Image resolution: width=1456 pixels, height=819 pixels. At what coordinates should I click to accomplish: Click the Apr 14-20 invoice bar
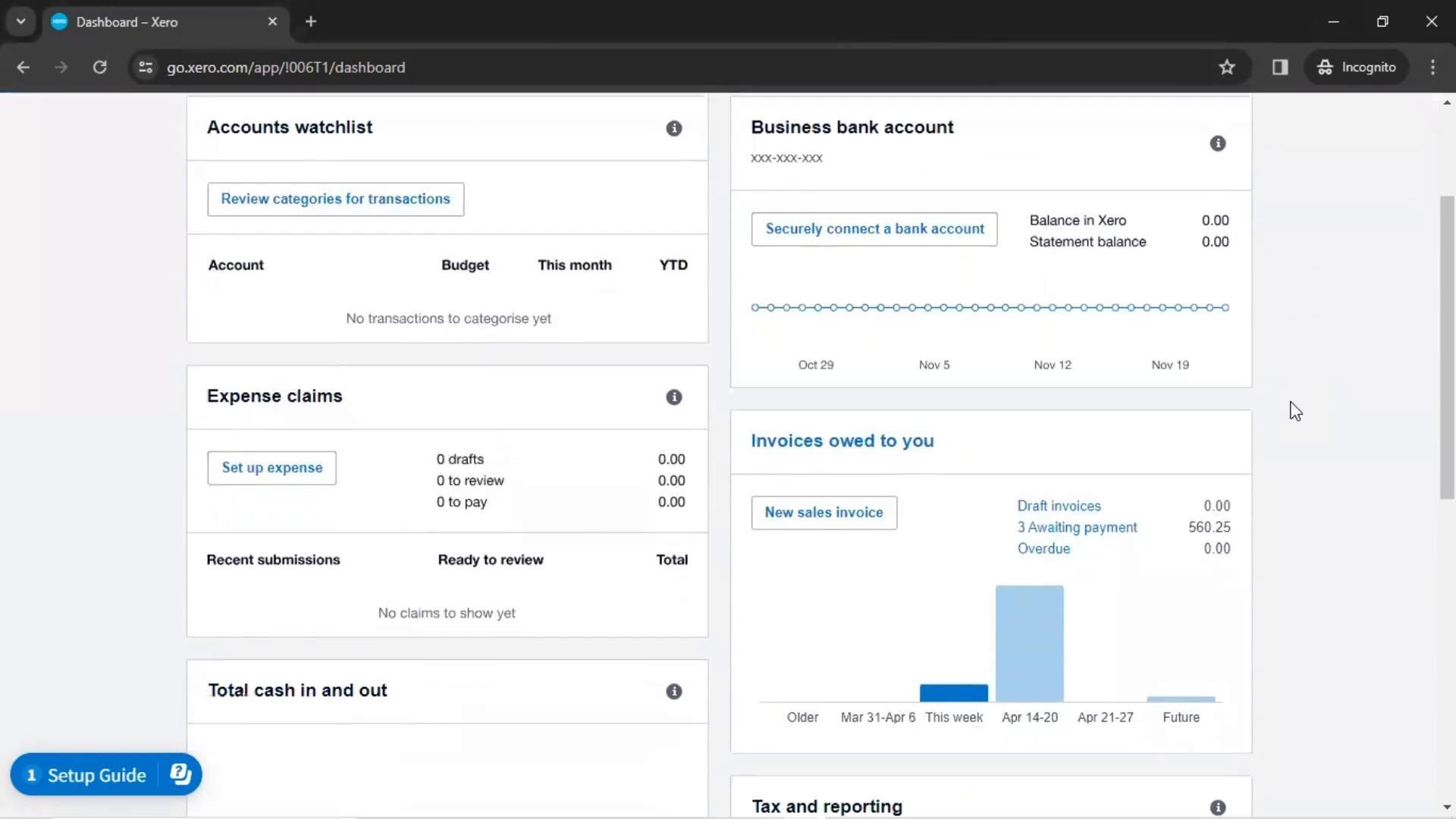click(1029, 643)
